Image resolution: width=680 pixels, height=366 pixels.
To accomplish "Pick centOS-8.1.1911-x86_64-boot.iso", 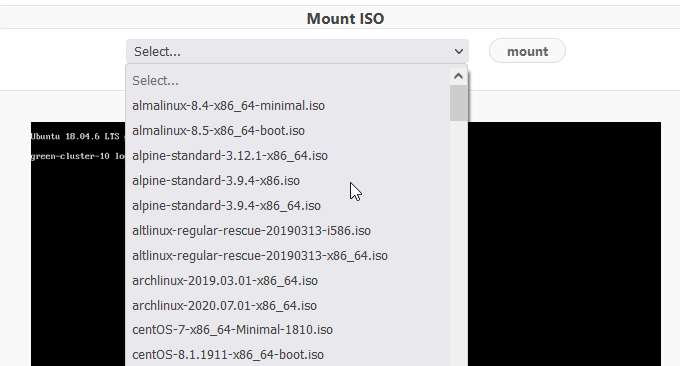I will [288, 355].
